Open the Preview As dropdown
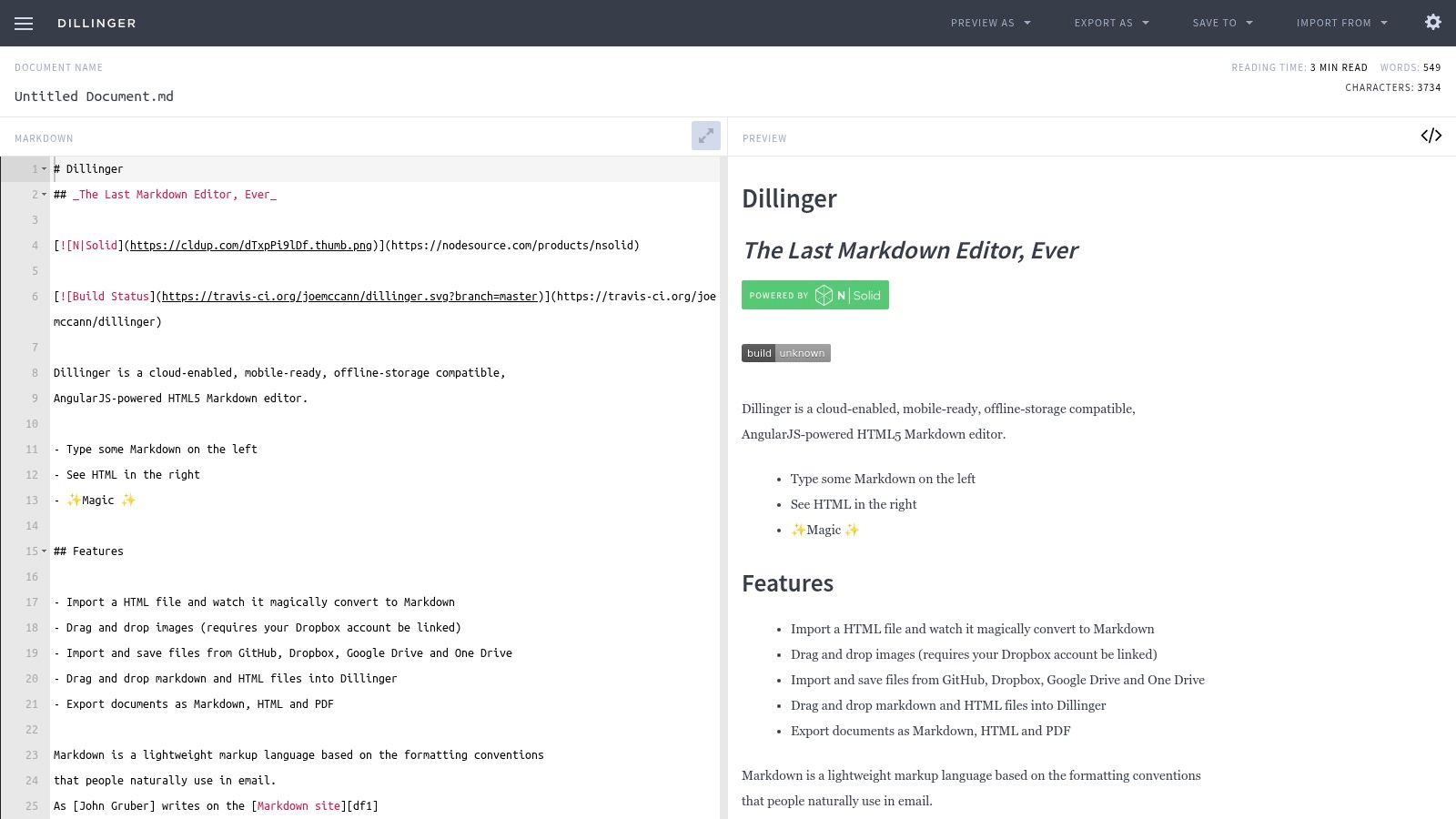Viewport: 1456px width, 819px height. [x=990, y=24]
